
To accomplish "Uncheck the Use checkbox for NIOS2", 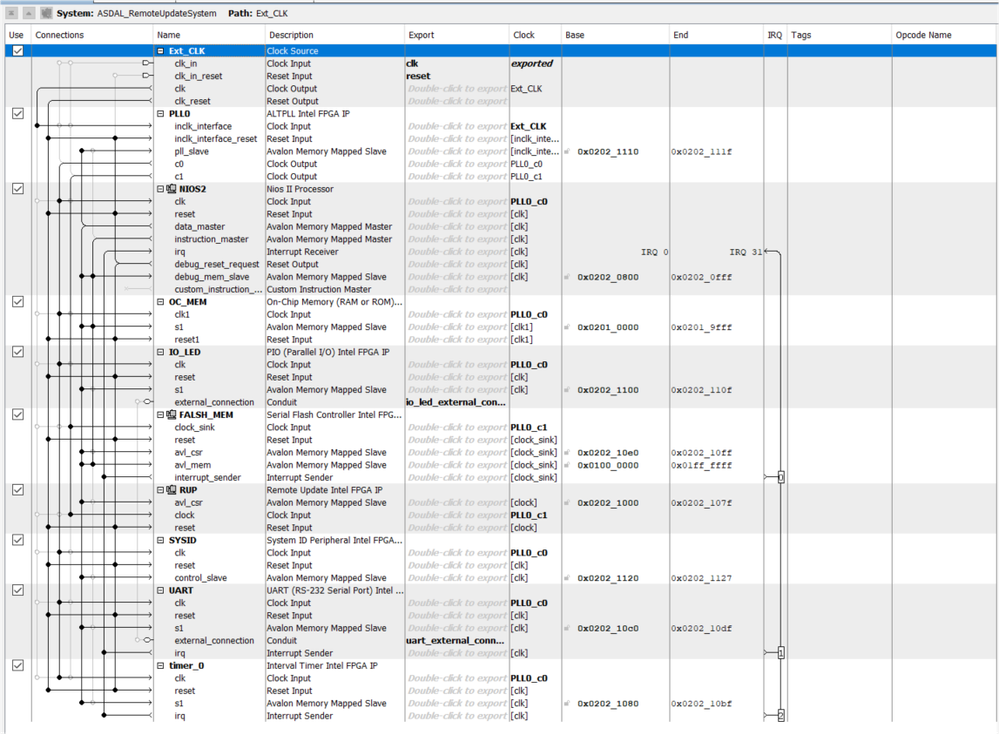I will [x=18, y=189].
